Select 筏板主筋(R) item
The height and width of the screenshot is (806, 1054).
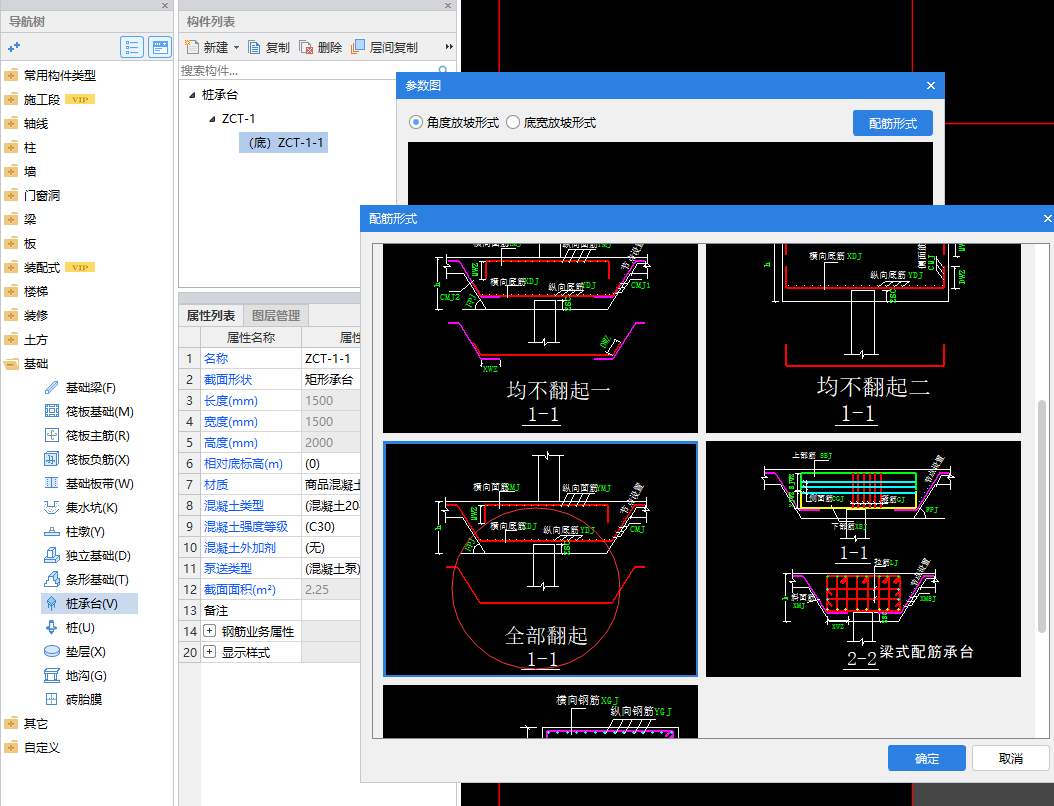97,436
